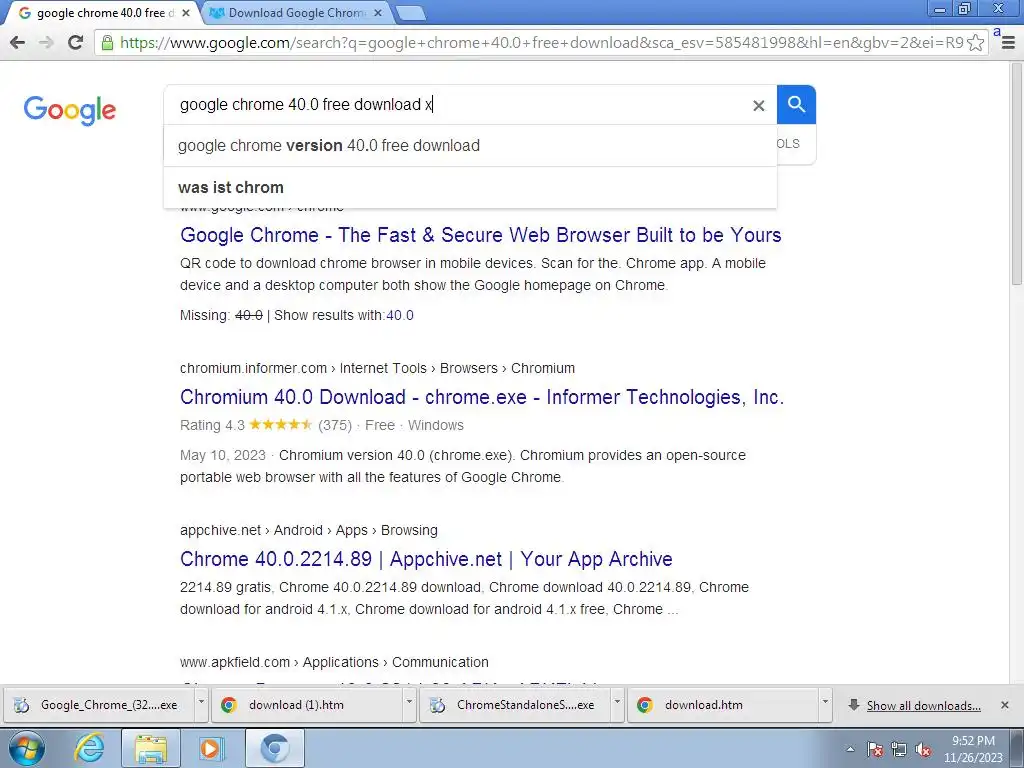Screen dimensions: 1024x768
Task: Open download (1).htm file from downloads bar
Action: pyautogui.click(x=307, y=705)
